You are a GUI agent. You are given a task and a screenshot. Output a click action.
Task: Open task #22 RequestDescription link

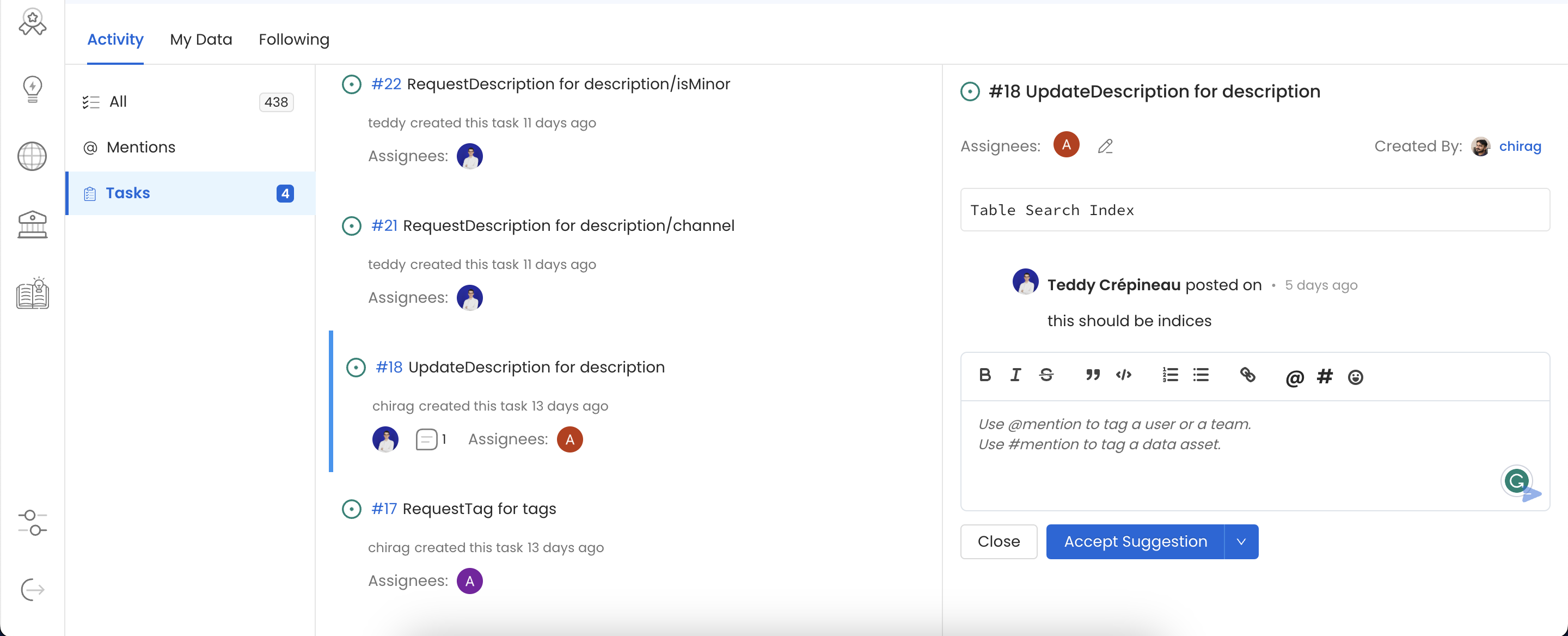[x=386, y=84]
